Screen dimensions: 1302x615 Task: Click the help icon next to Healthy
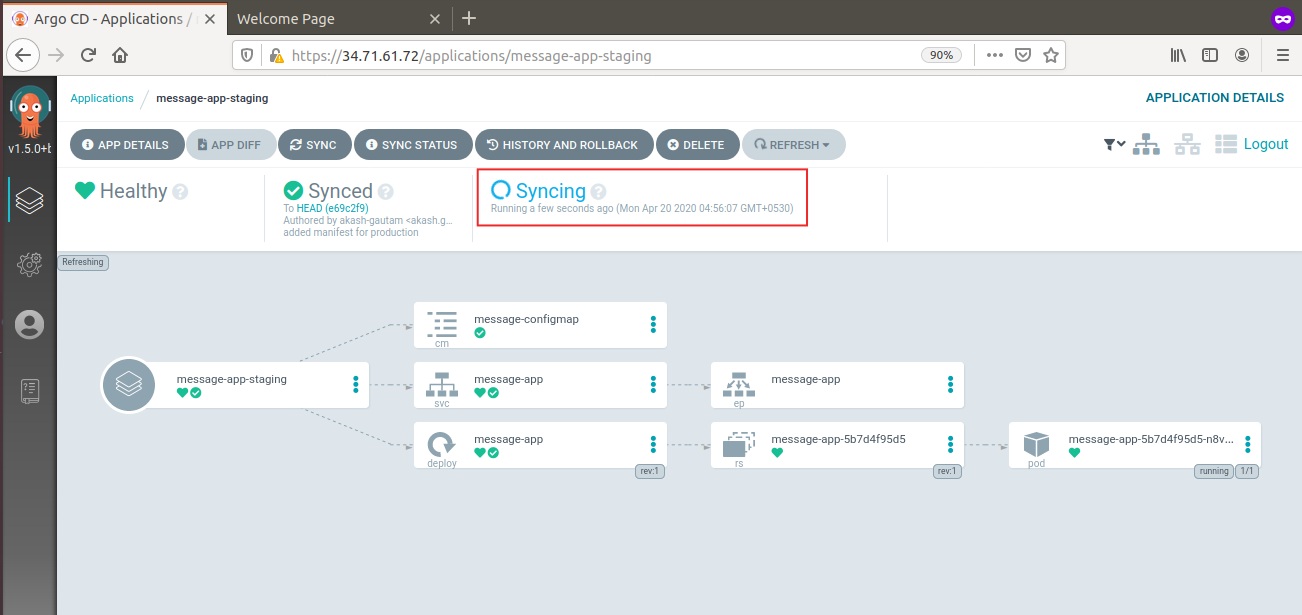180,192
